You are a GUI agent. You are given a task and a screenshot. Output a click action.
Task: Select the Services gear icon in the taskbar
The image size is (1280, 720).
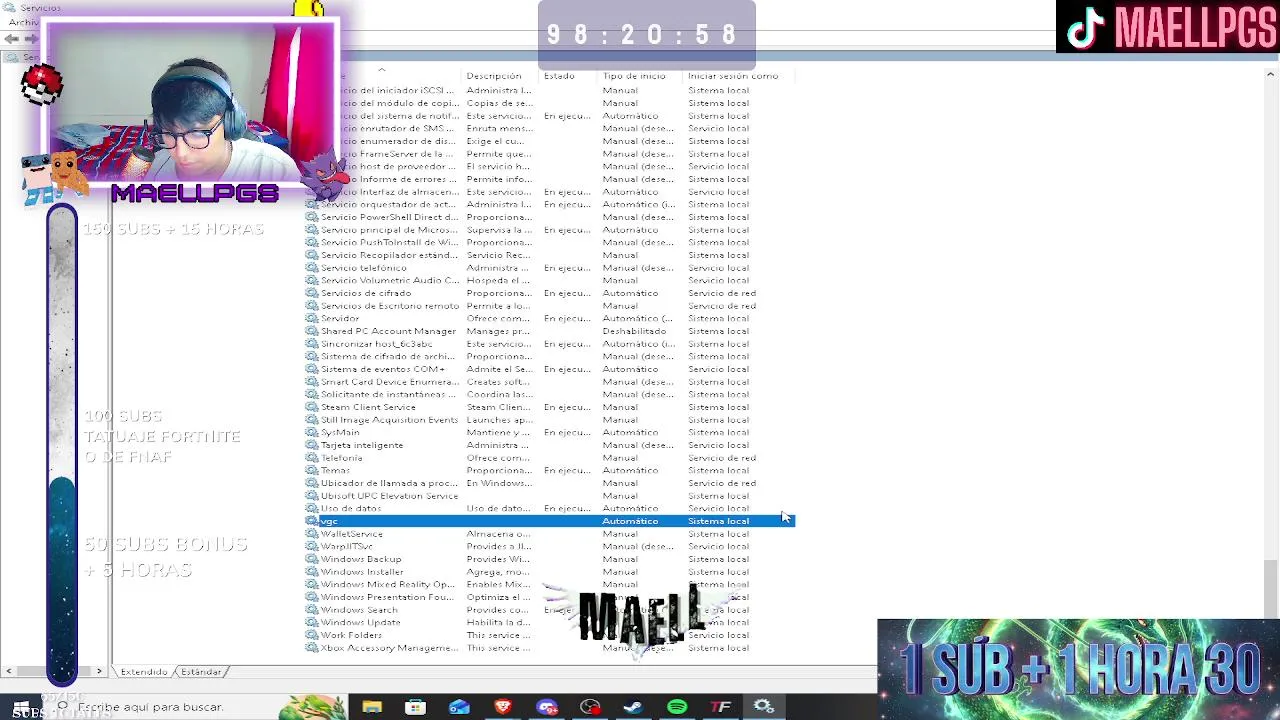[x=764, y=707]
